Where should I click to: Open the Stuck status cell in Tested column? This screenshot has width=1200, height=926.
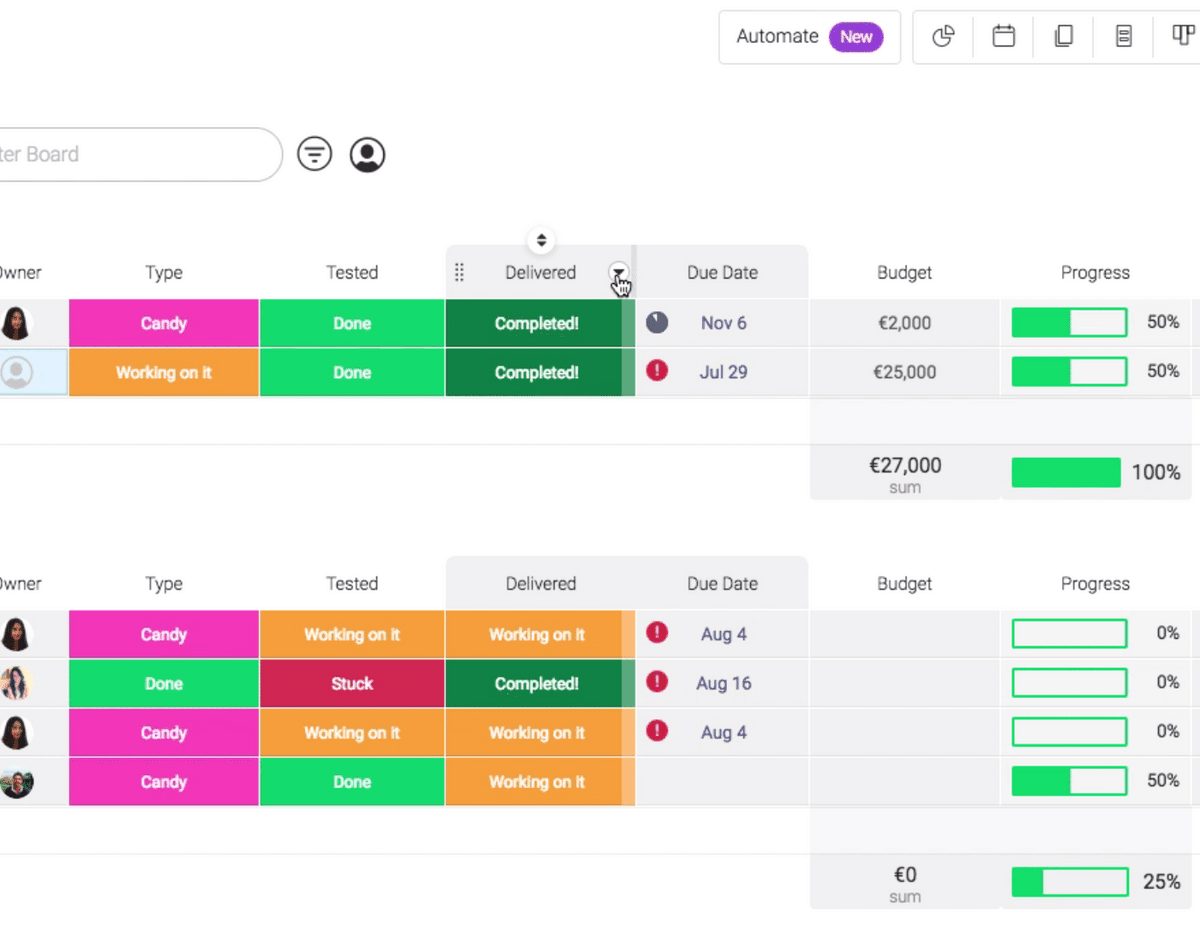(352, 684)
